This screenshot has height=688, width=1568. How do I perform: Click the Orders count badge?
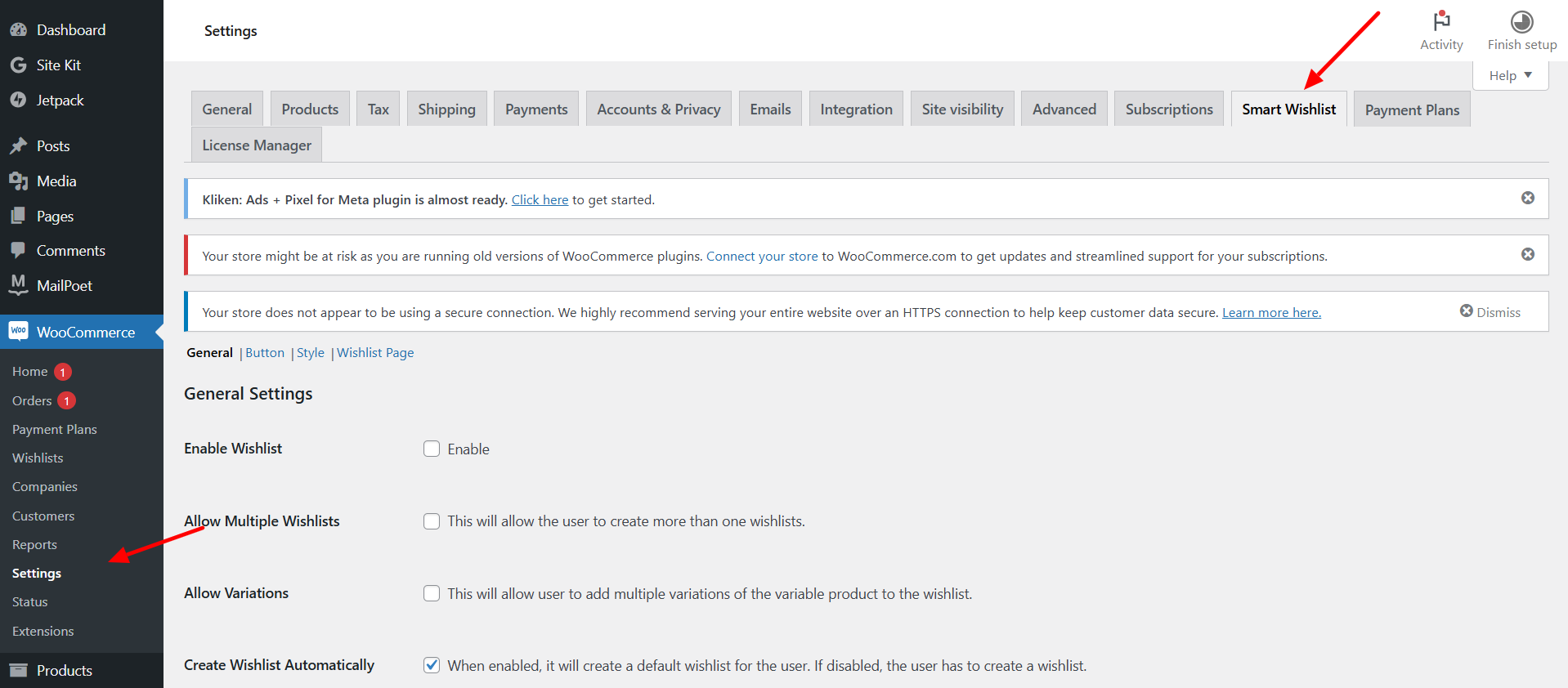67,401
